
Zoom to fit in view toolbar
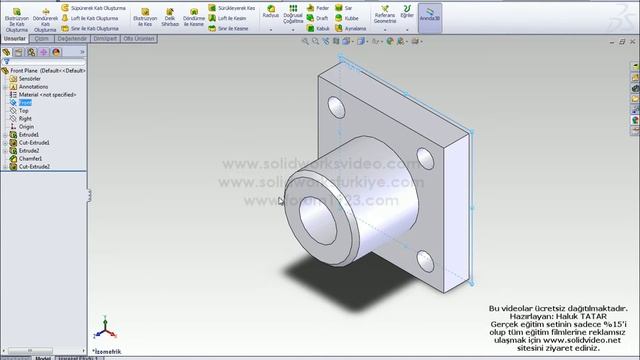(305, 41)
